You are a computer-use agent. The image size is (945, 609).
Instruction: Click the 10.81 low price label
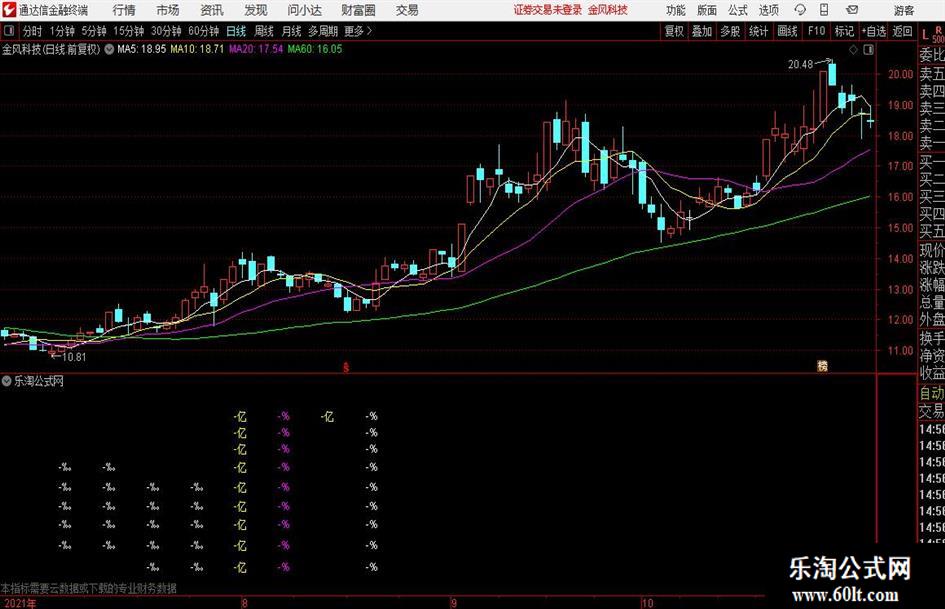74,357
